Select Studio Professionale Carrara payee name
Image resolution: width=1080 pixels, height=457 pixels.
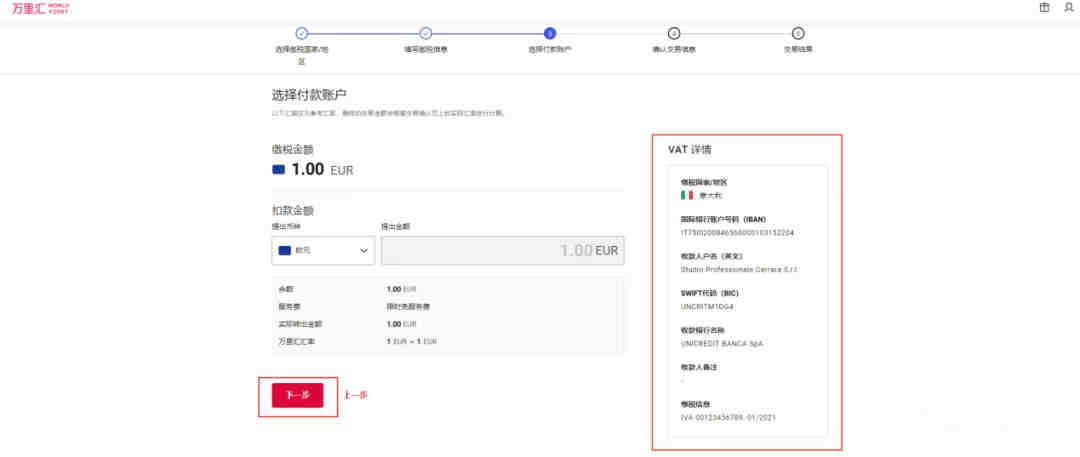pyautogui.click(x=739, y=270)
